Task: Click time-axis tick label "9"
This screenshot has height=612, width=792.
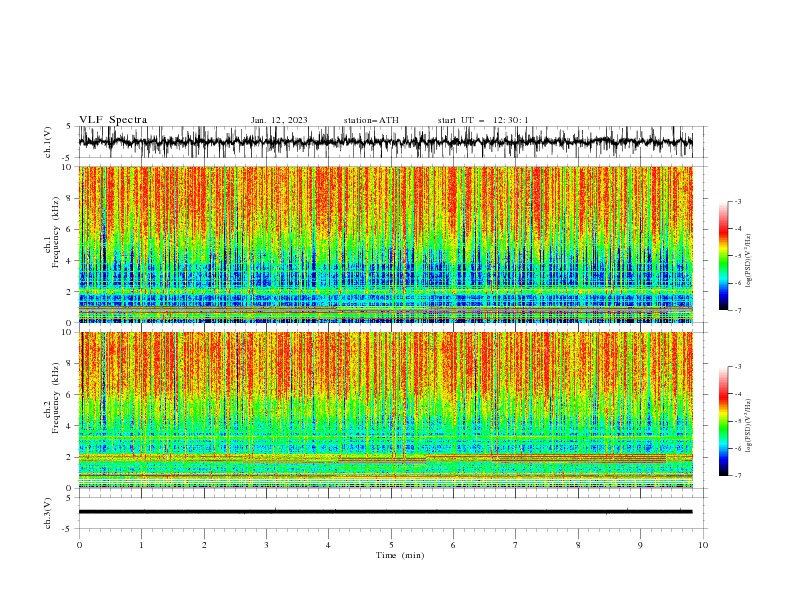Action: (640, 545)
